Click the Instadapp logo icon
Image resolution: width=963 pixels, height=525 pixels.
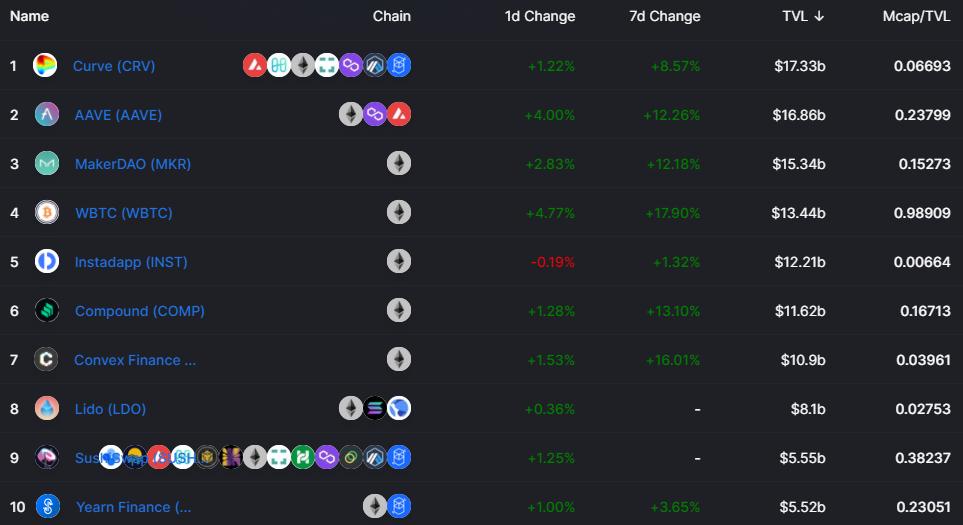47,262
